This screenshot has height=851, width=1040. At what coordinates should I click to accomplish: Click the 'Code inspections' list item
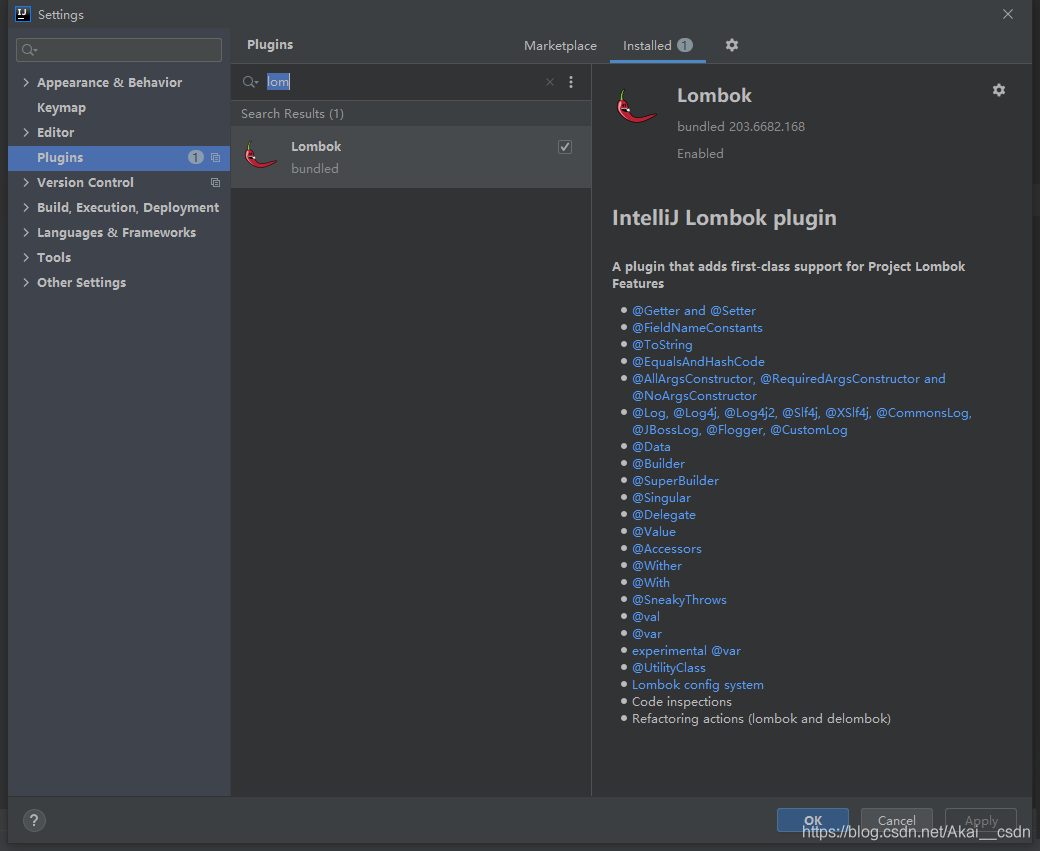coord(682,702)
